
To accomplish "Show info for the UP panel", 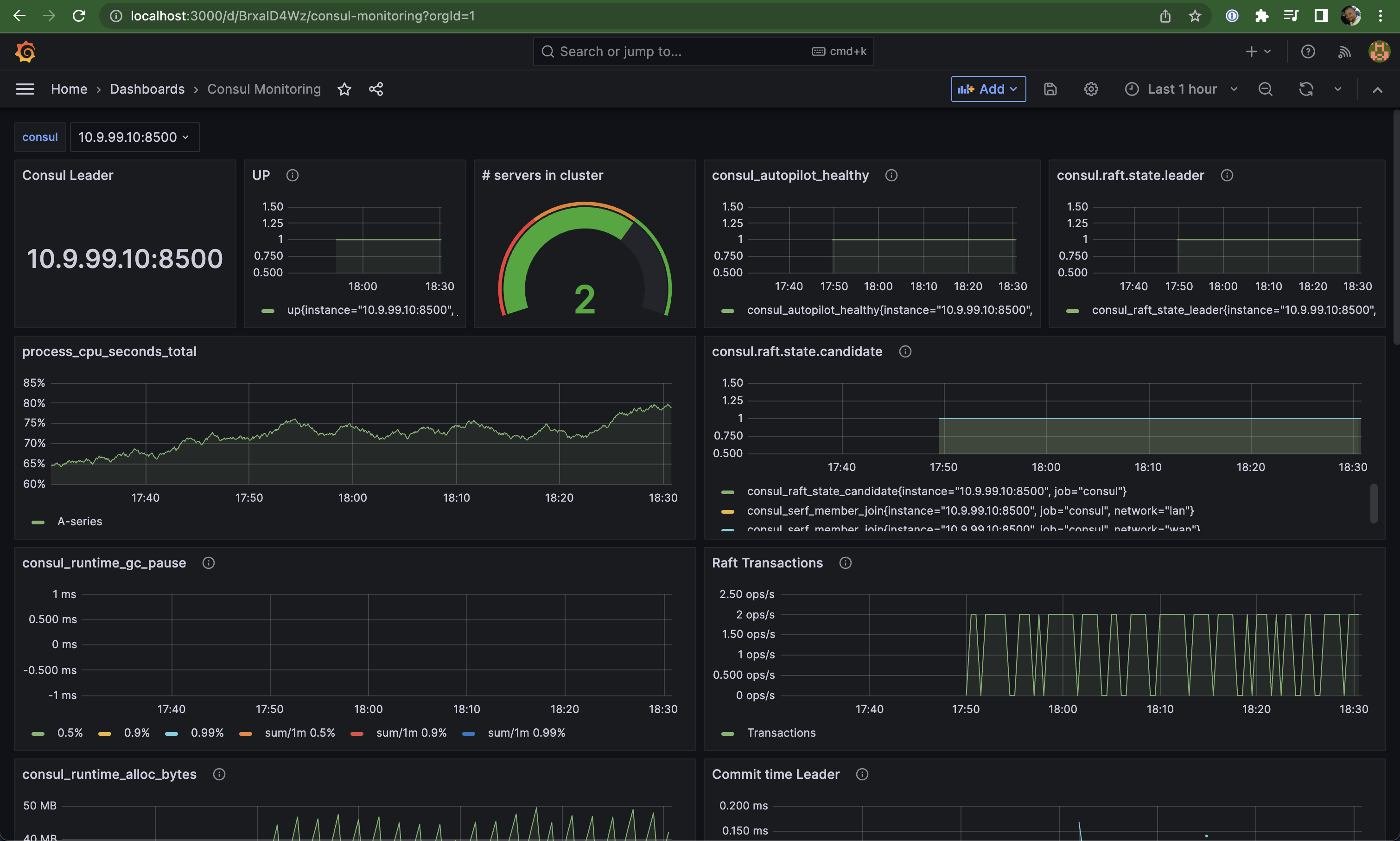I will (x=293, y=175).
